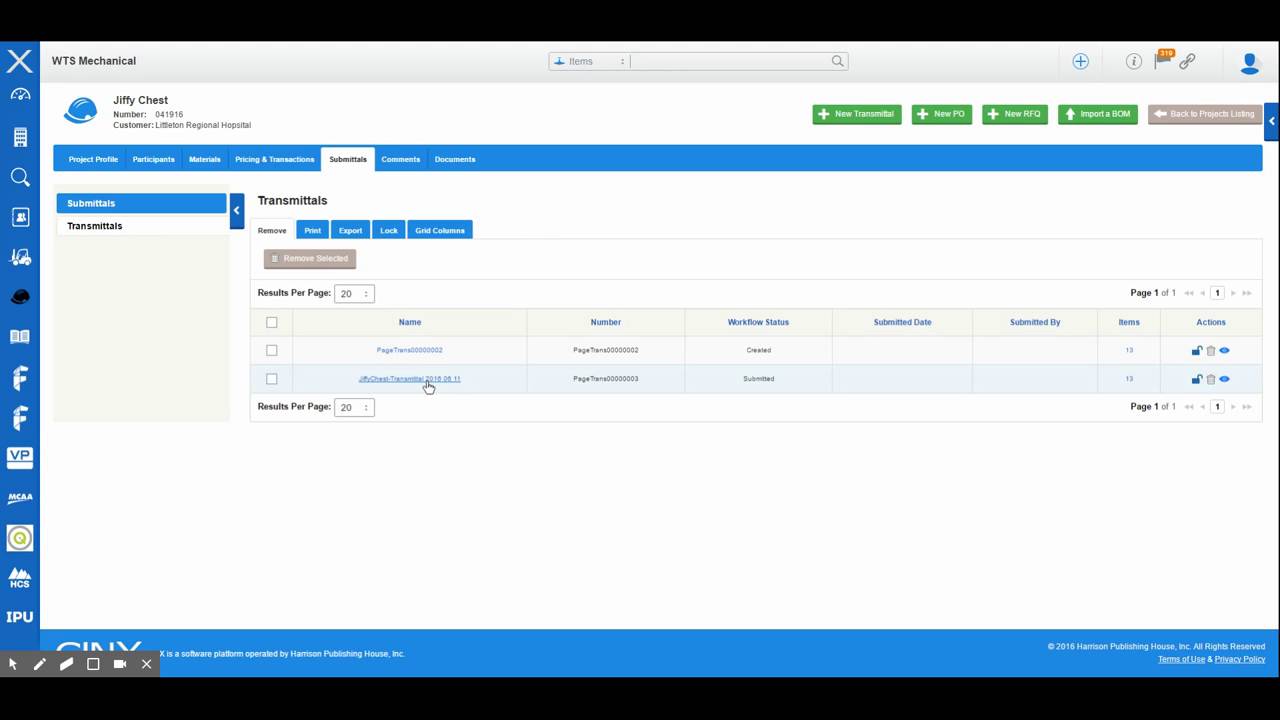The image size is (1280, 720).
Task: Open the Items search category dropdown
Action: pyautogui.click(x=588, y=61)
